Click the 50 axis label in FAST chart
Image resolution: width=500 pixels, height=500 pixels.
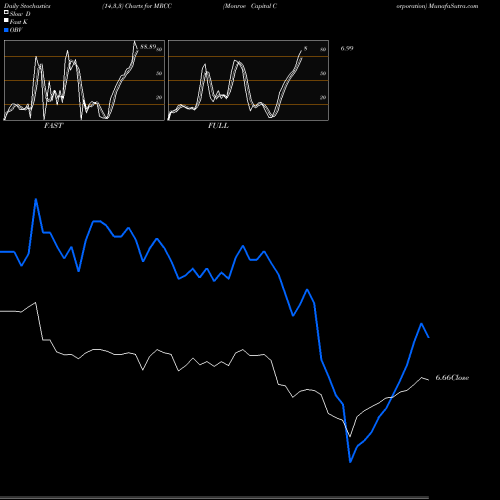tap(159, 73)
